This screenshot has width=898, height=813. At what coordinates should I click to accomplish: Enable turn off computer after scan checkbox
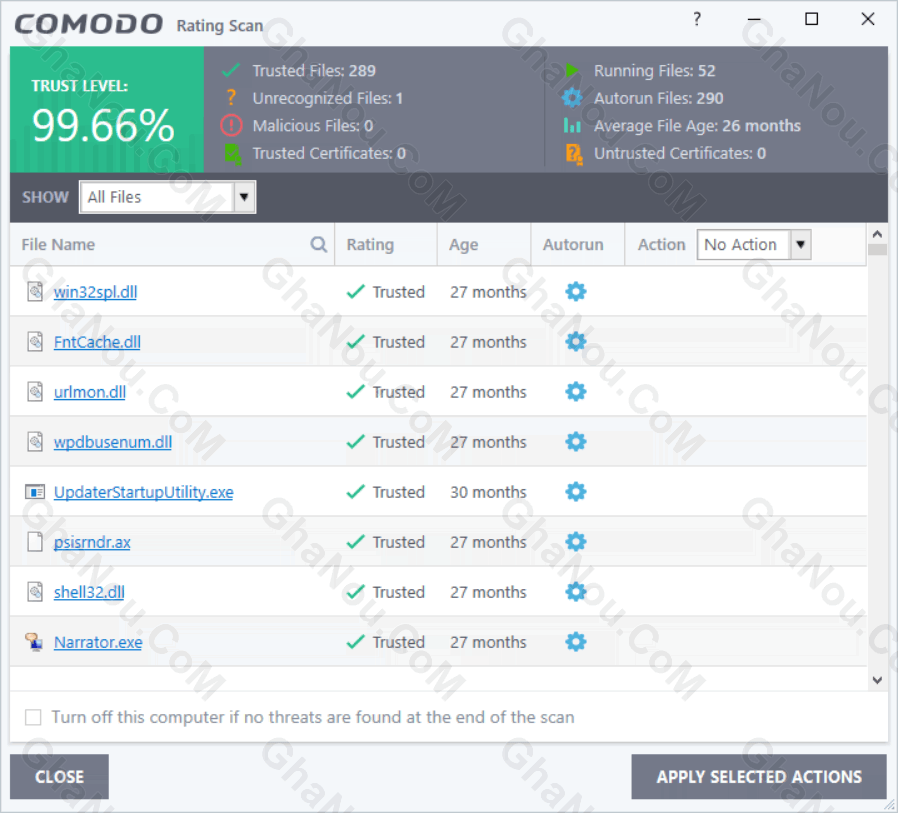click(33, 717)
